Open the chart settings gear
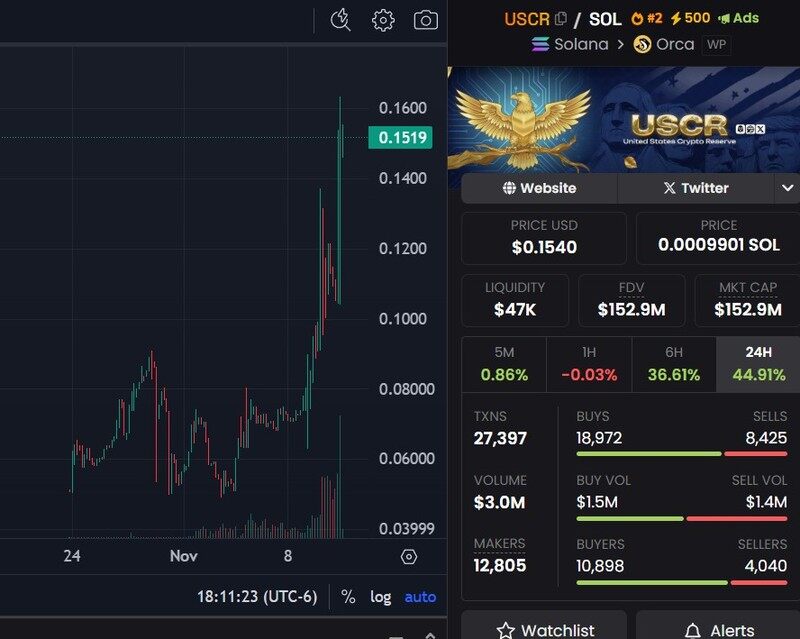This screenshot has width=800, height=639. point(383,20)
